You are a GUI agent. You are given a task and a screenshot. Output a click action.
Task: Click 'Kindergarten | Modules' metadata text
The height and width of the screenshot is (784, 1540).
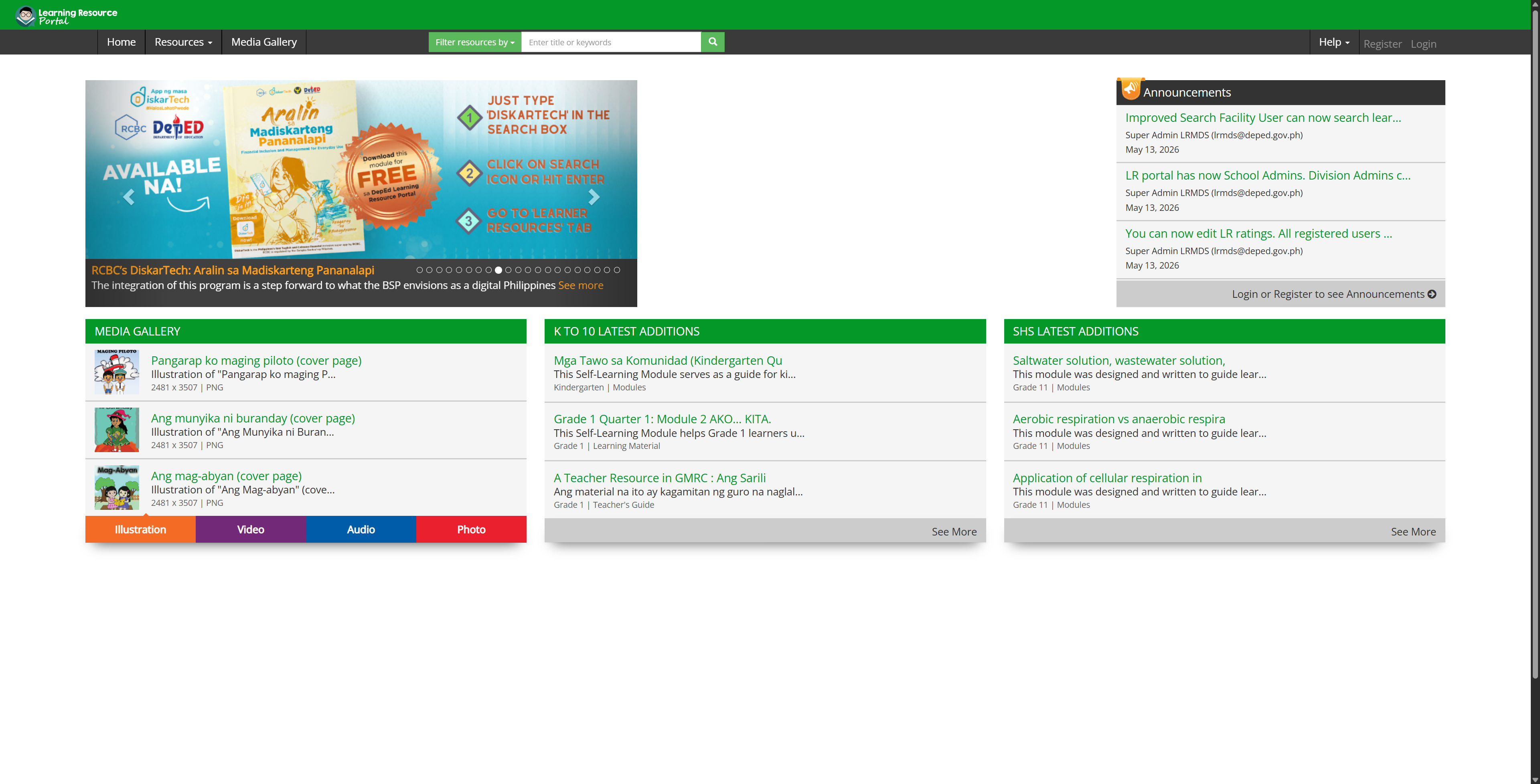click(599, 387)
